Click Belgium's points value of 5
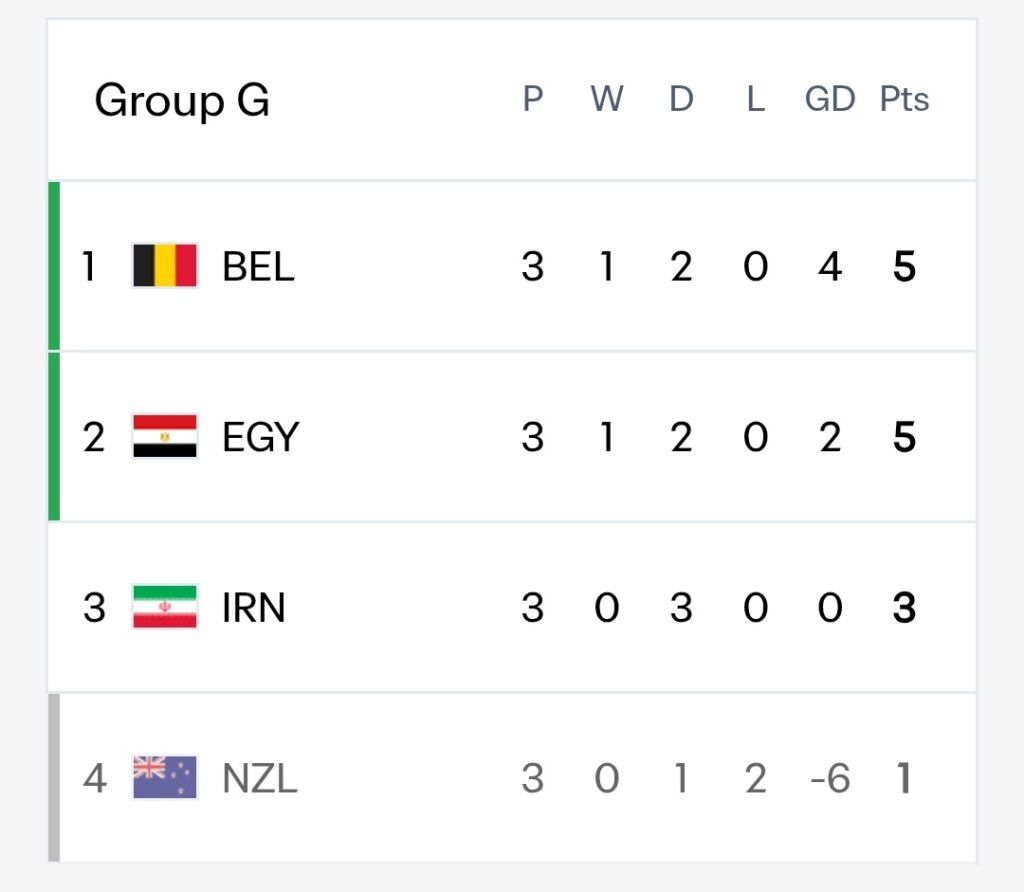This screenshot has height=892, width=1024. point(904,266)
